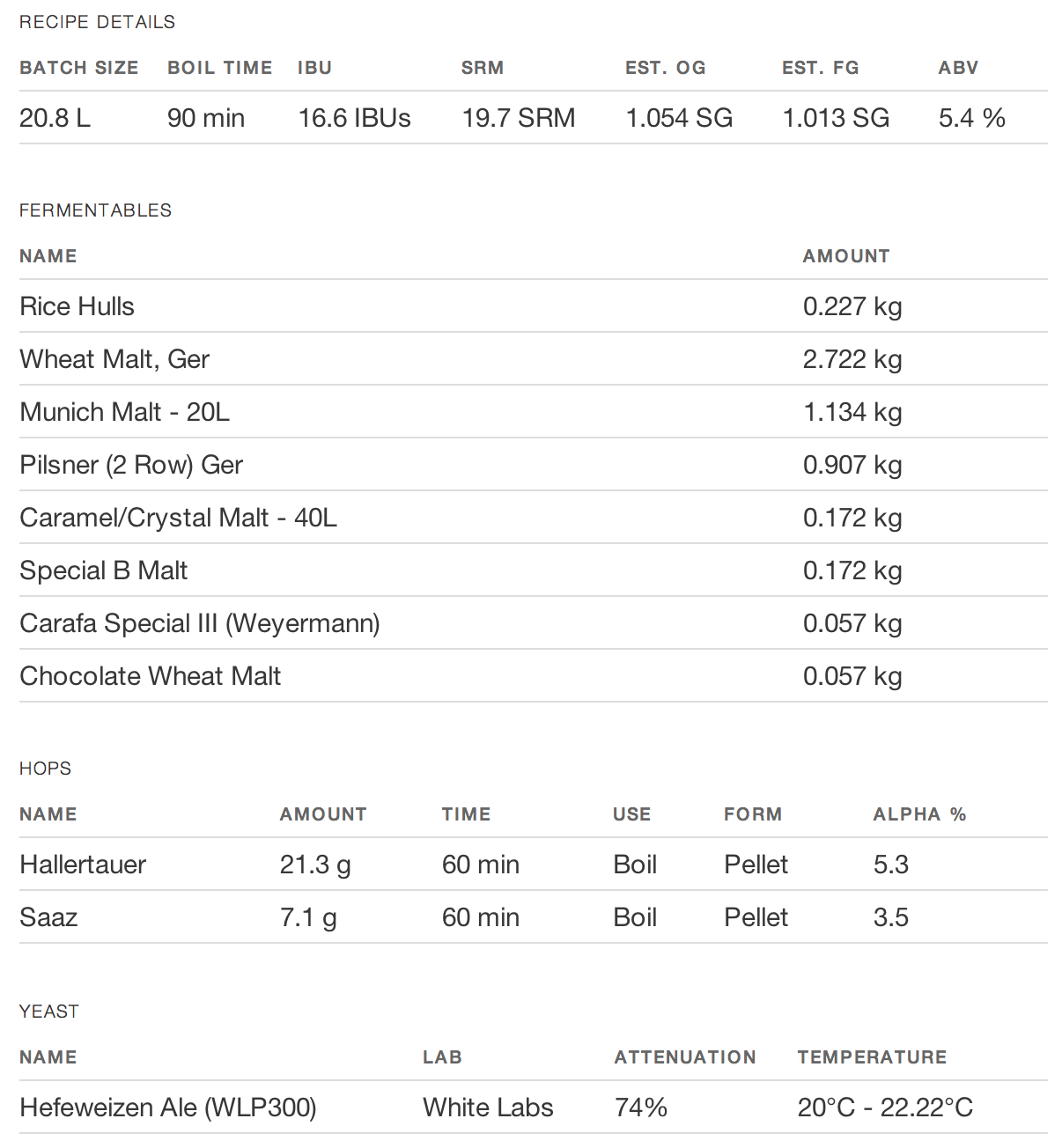Viewport: 1062px width, 1148px height.
Task: Click Carafa Special III (Weyermann) entry
Action: (200, 623)
